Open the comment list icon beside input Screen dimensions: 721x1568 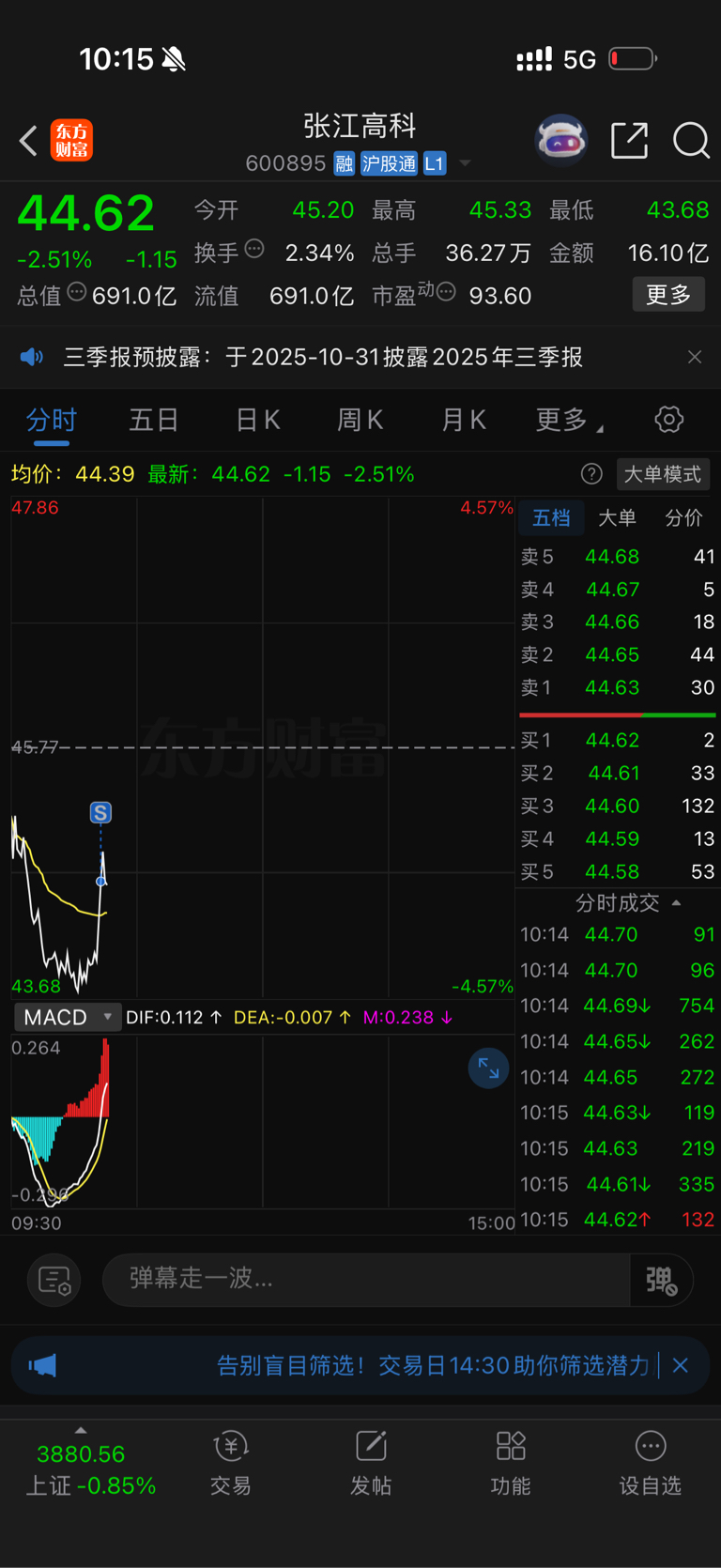pos(54,1280)
